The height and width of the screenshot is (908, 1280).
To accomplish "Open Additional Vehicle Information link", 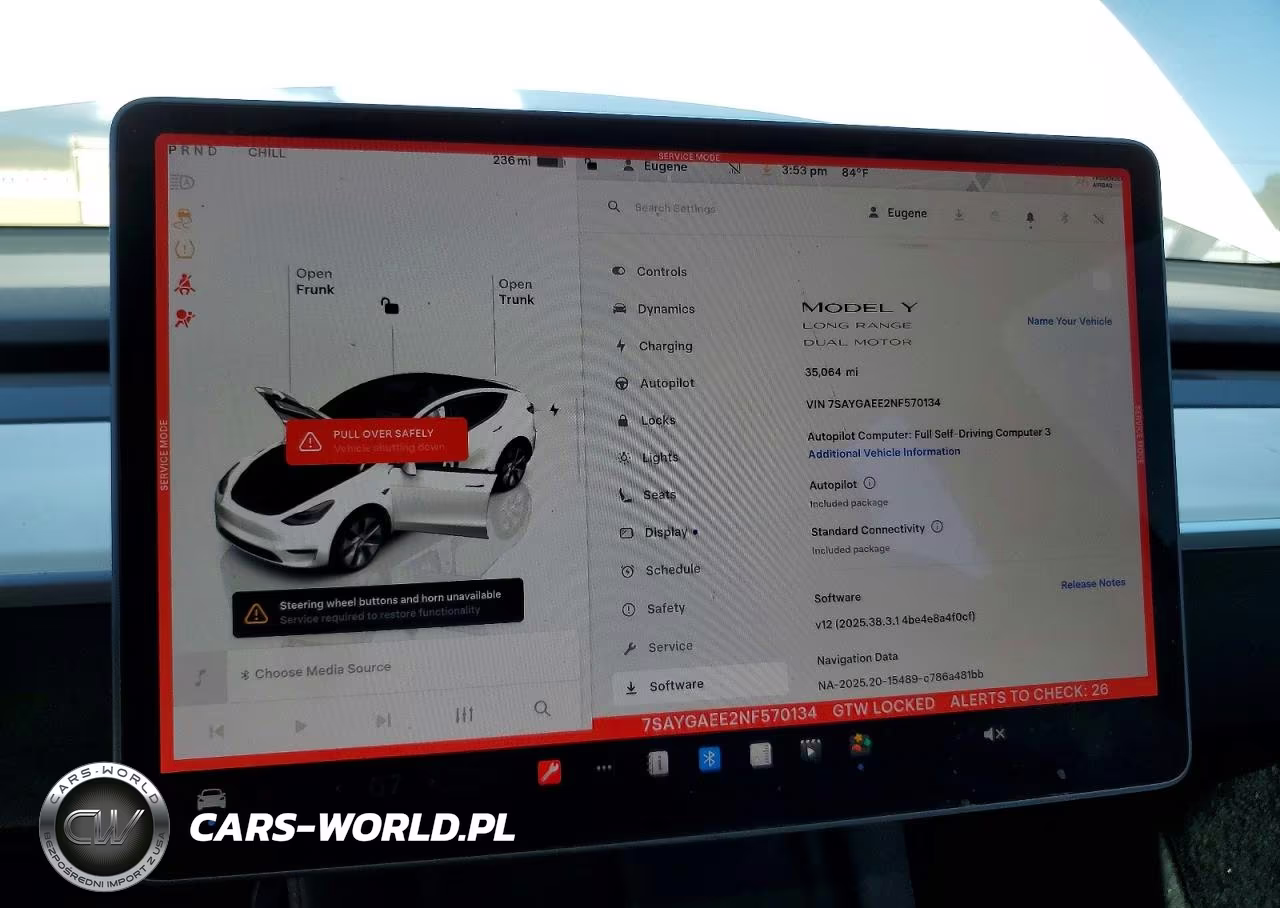I will pyautogui.click(x=884, y=452).
